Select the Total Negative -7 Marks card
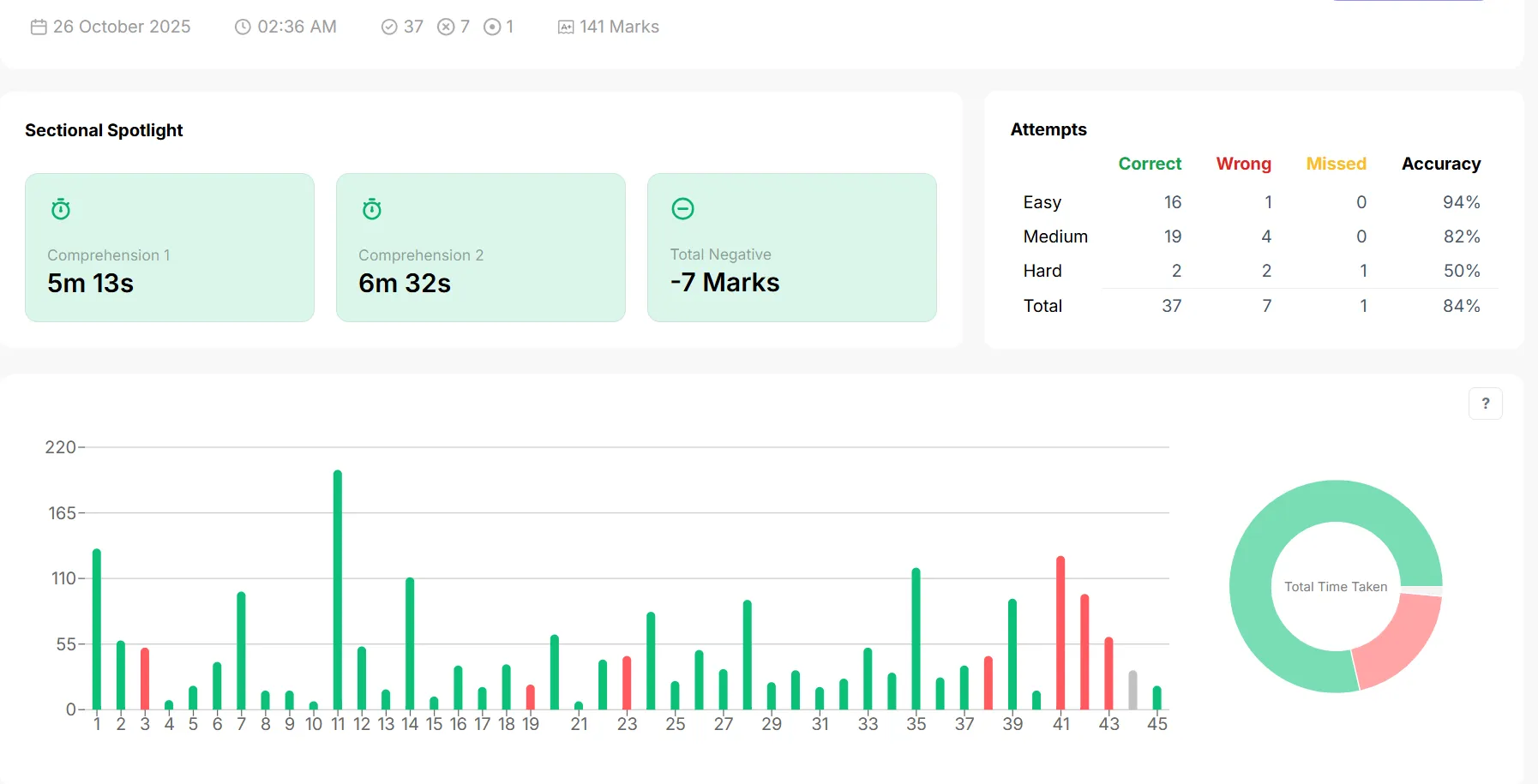1538x784 pixels. pos(791,248)
